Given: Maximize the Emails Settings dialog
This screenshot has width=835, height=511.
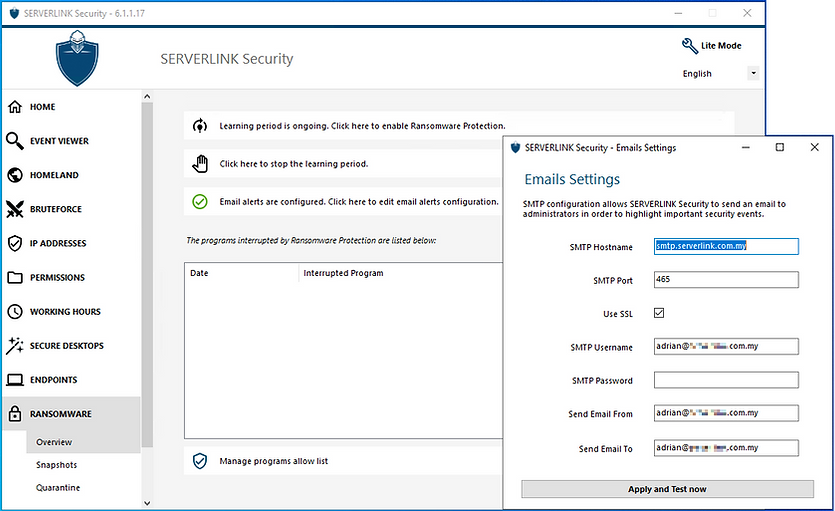Looking at the screenshot, I should click(x=780, y=147).
